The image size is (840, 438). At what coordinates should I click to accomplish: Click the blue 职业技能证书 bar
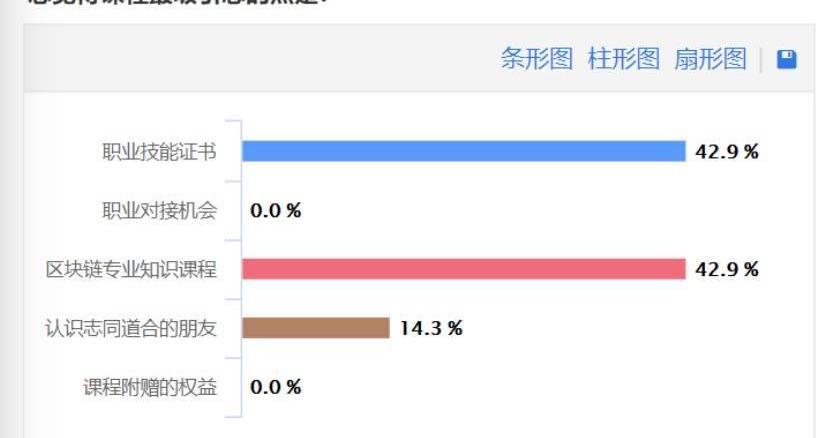(463, 151)
